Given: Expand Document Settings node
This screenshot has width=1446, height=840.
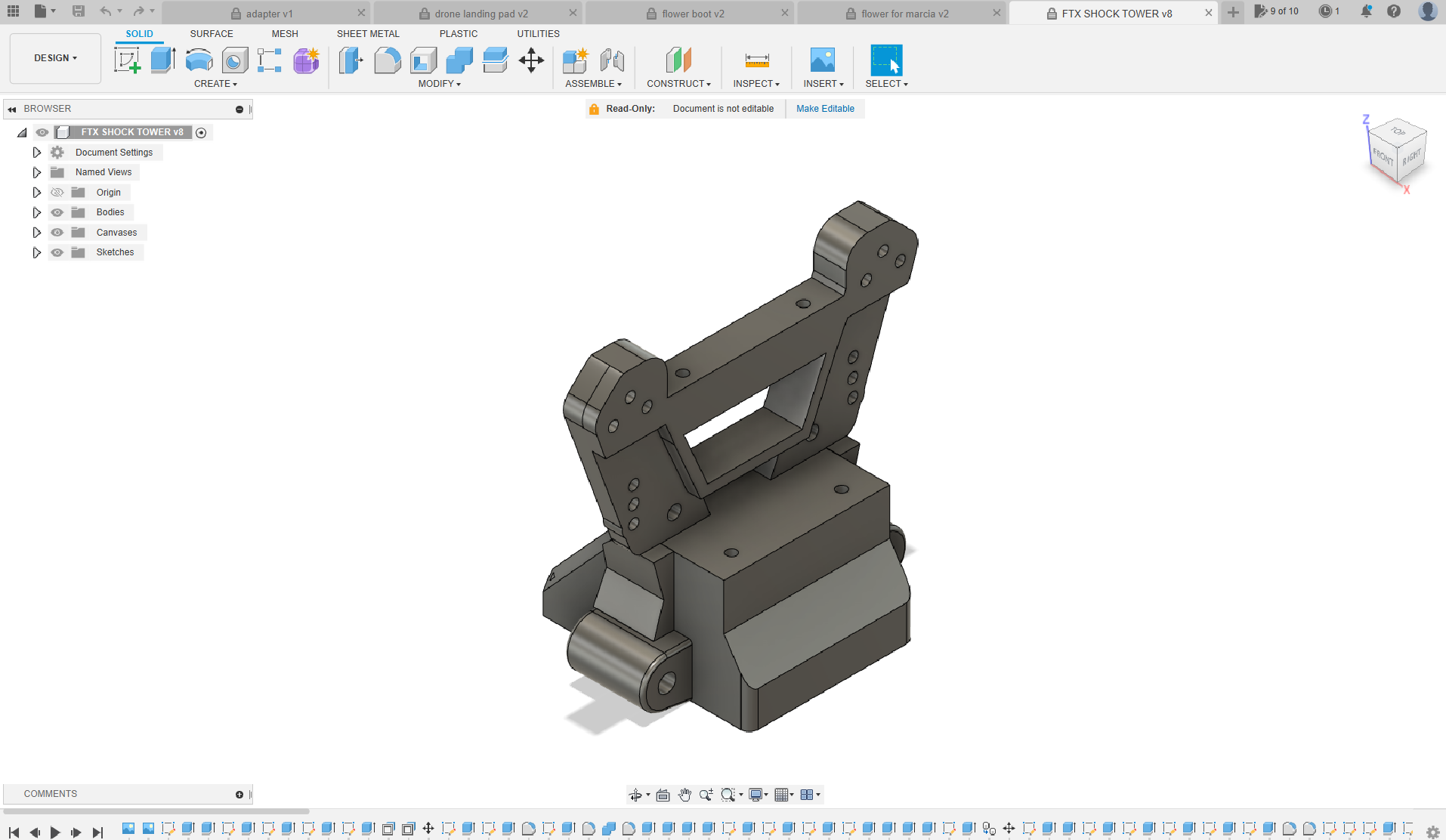Looking at the screenshot, I should tap(36, 153).
